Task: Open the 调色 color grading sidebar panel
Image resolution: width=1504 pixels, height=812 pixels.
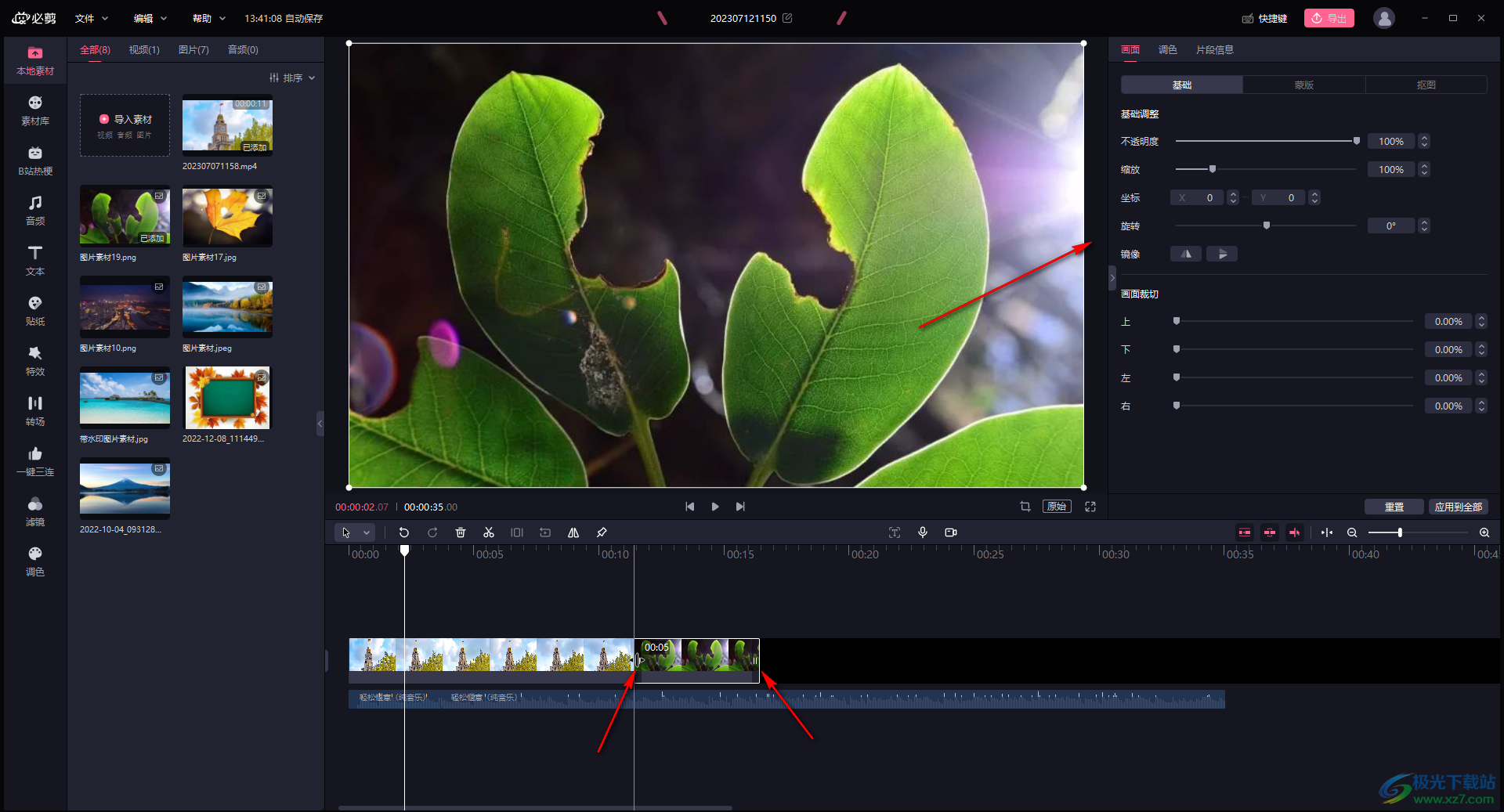Action: pyautogui.click(x=35, y=562)
